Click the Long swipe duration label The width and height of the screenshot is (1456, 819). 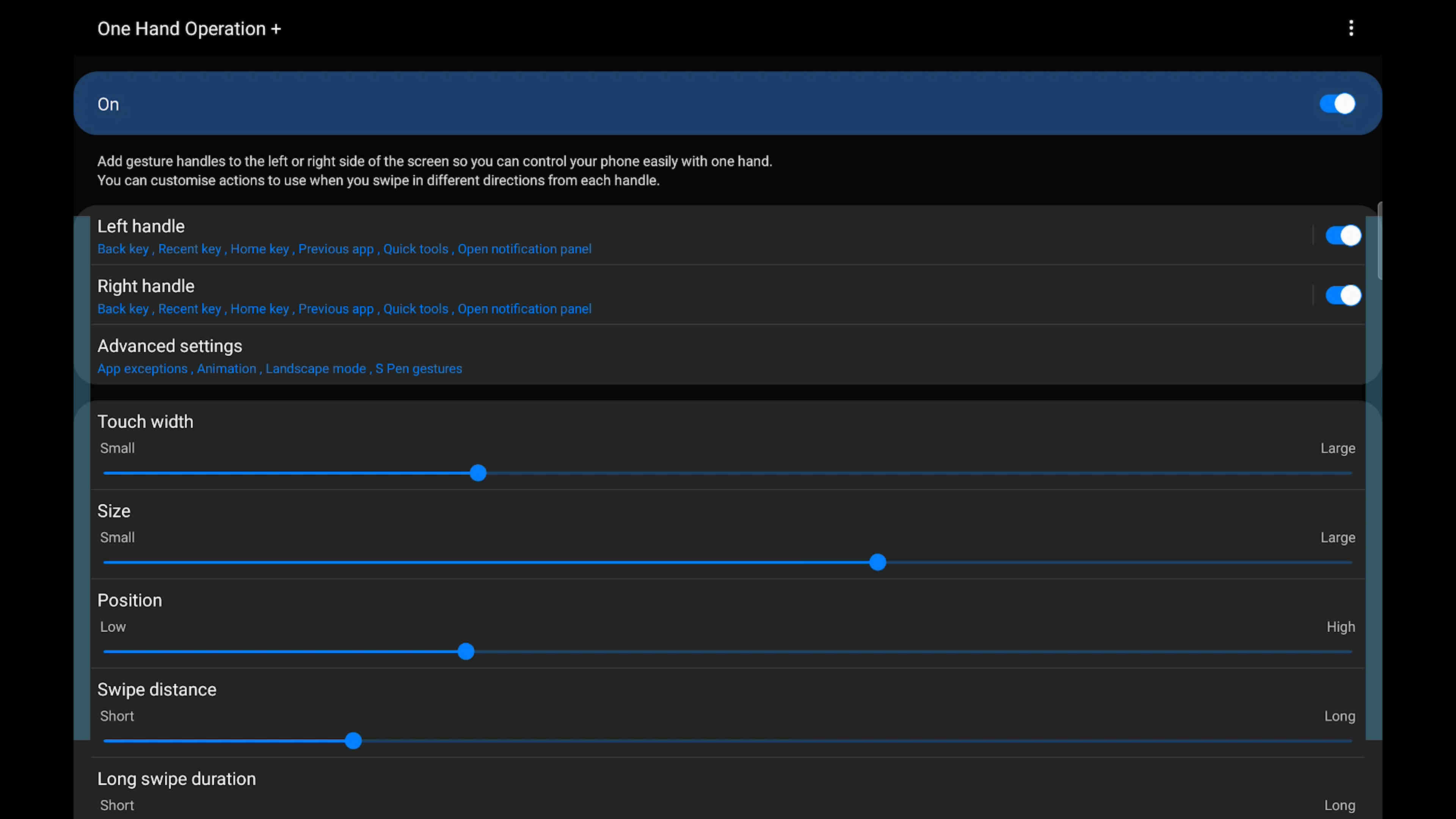coord(176,779)
